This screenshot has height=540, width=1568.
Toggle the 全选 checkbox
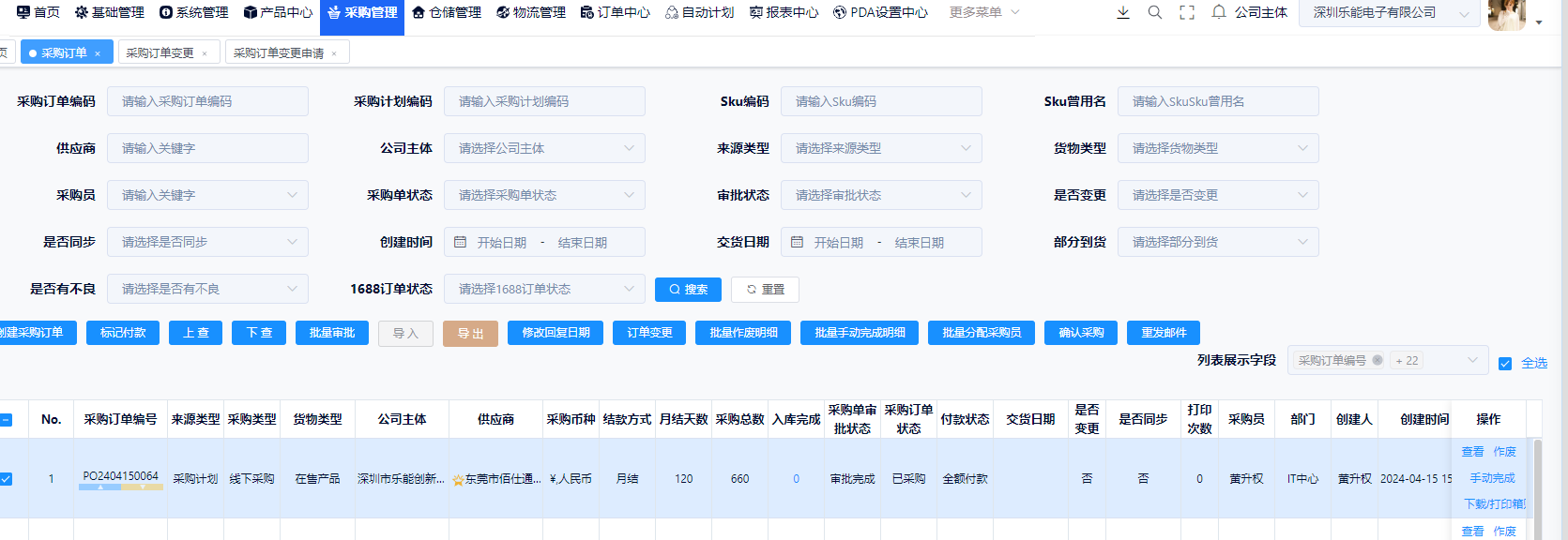pyautogui.click(x=1505, y=364)
